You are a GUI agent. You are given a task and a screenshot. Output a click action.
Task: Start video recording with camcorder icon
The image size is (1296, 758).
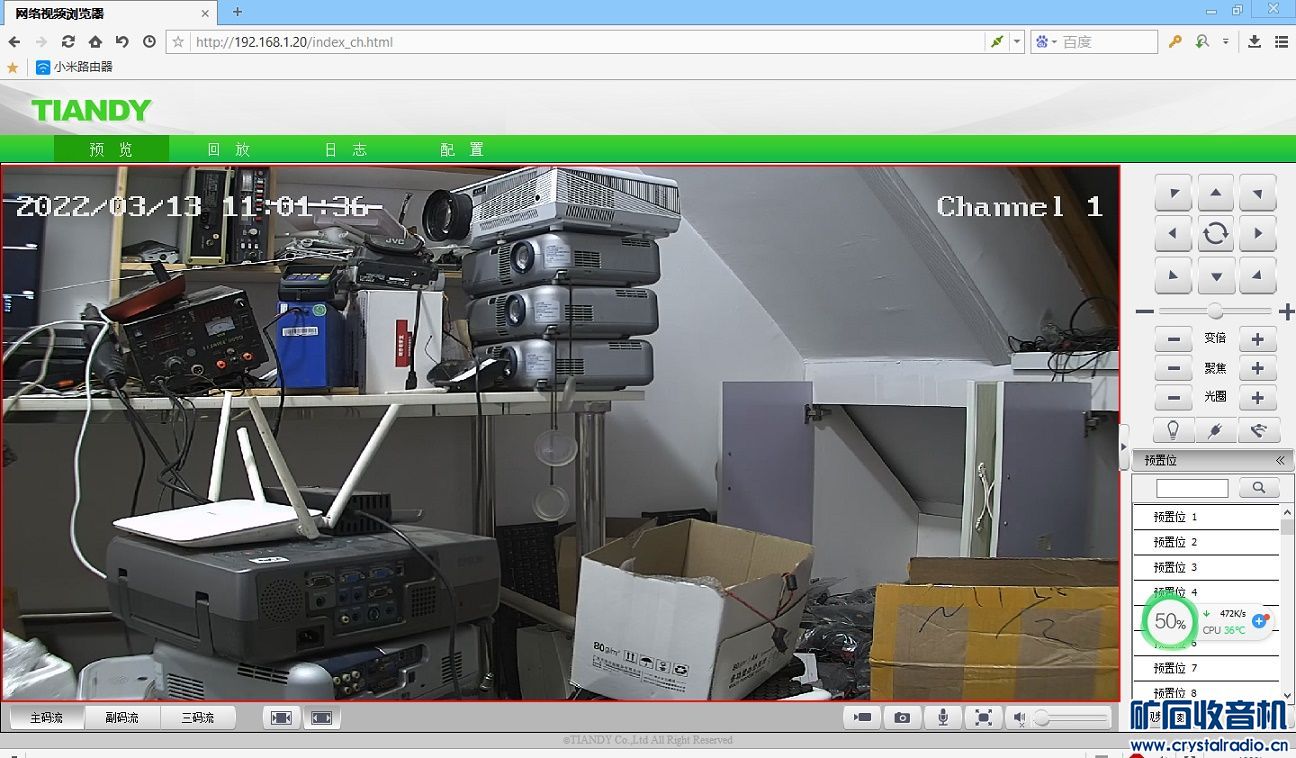point(861,717)
